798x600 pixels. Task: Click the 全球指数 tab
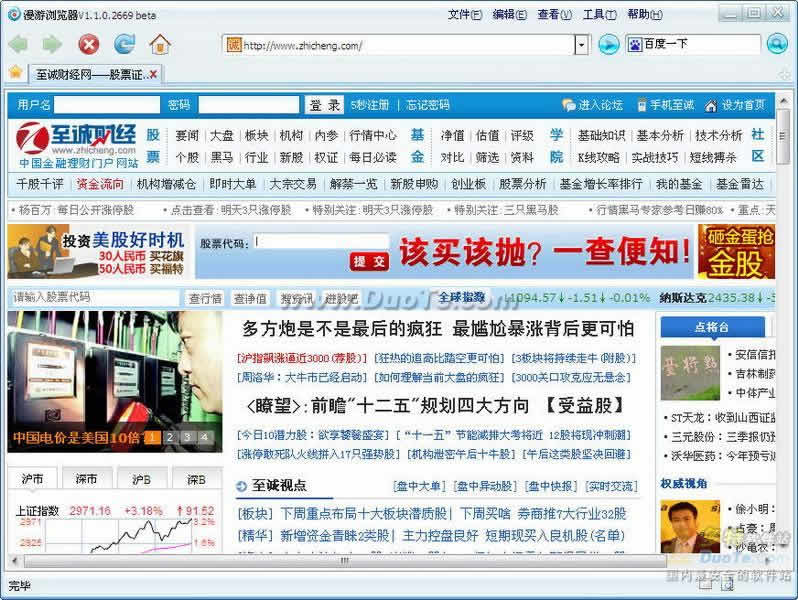pyautogui.click(x=462, y=297)
